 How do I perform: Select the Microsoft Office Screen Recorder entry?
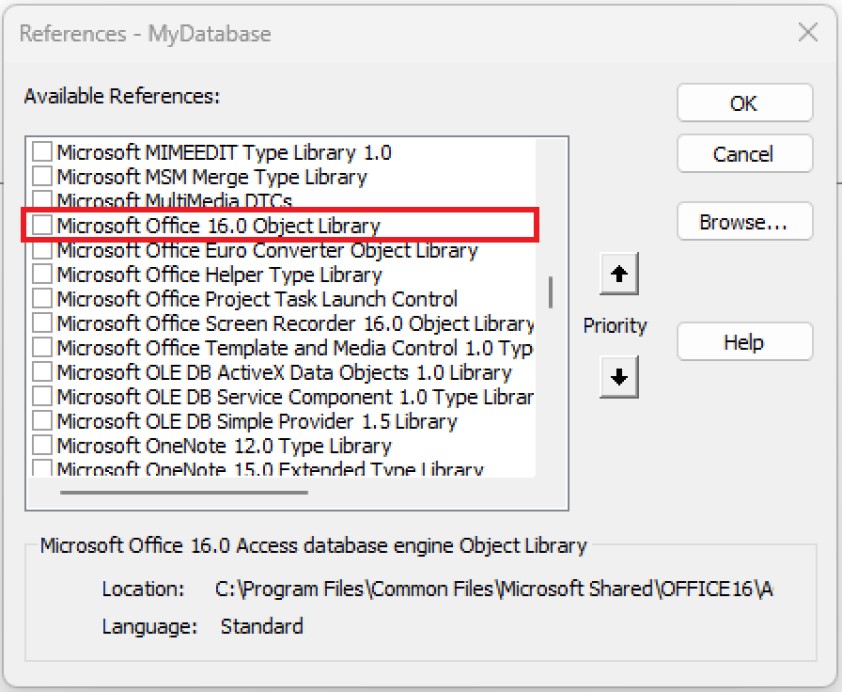pos(250,324)
